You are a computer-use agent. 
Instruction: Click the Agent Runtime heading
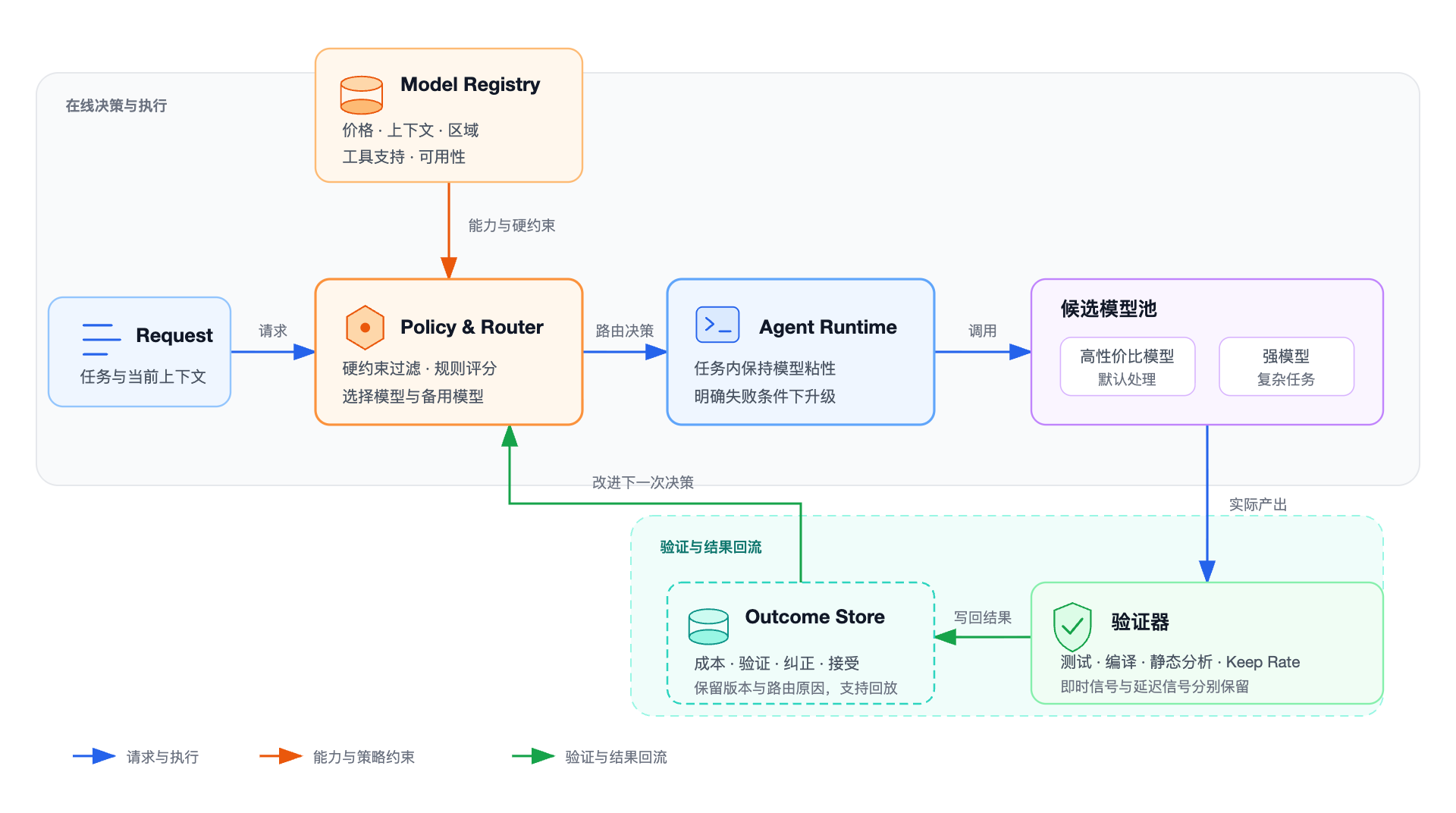[x=828, y=327]
